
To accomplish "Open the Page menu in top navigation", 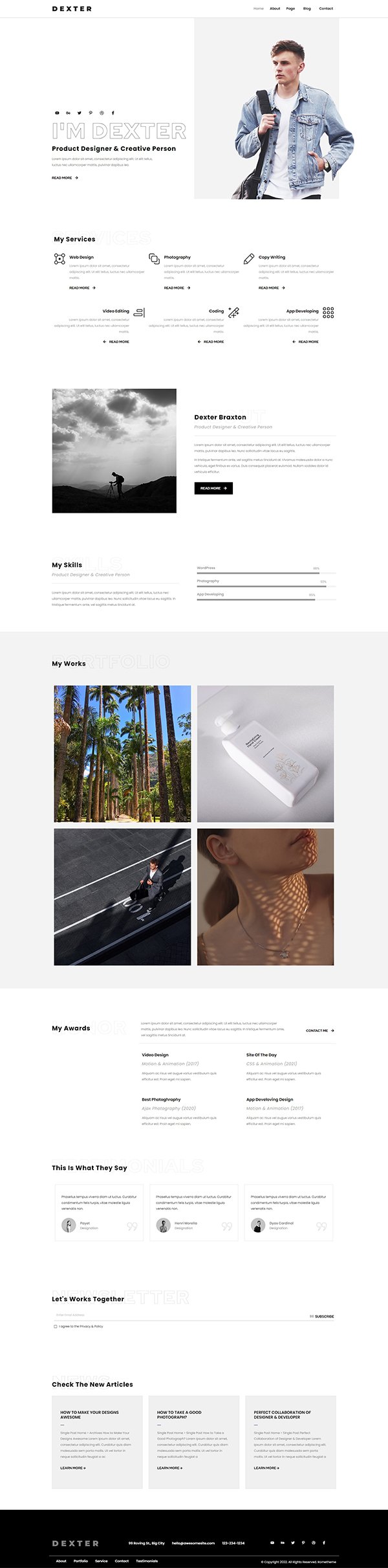I will click(290, 8).
